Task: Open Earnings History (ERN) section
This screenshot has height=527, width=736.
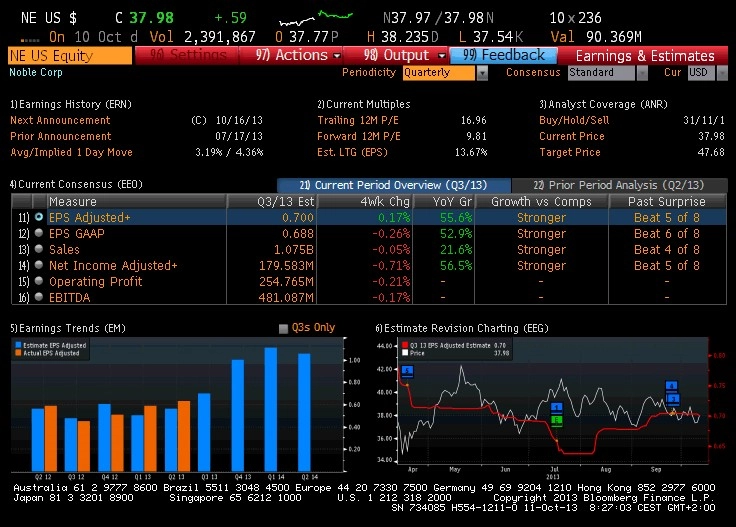Action: tap(71, 104)
